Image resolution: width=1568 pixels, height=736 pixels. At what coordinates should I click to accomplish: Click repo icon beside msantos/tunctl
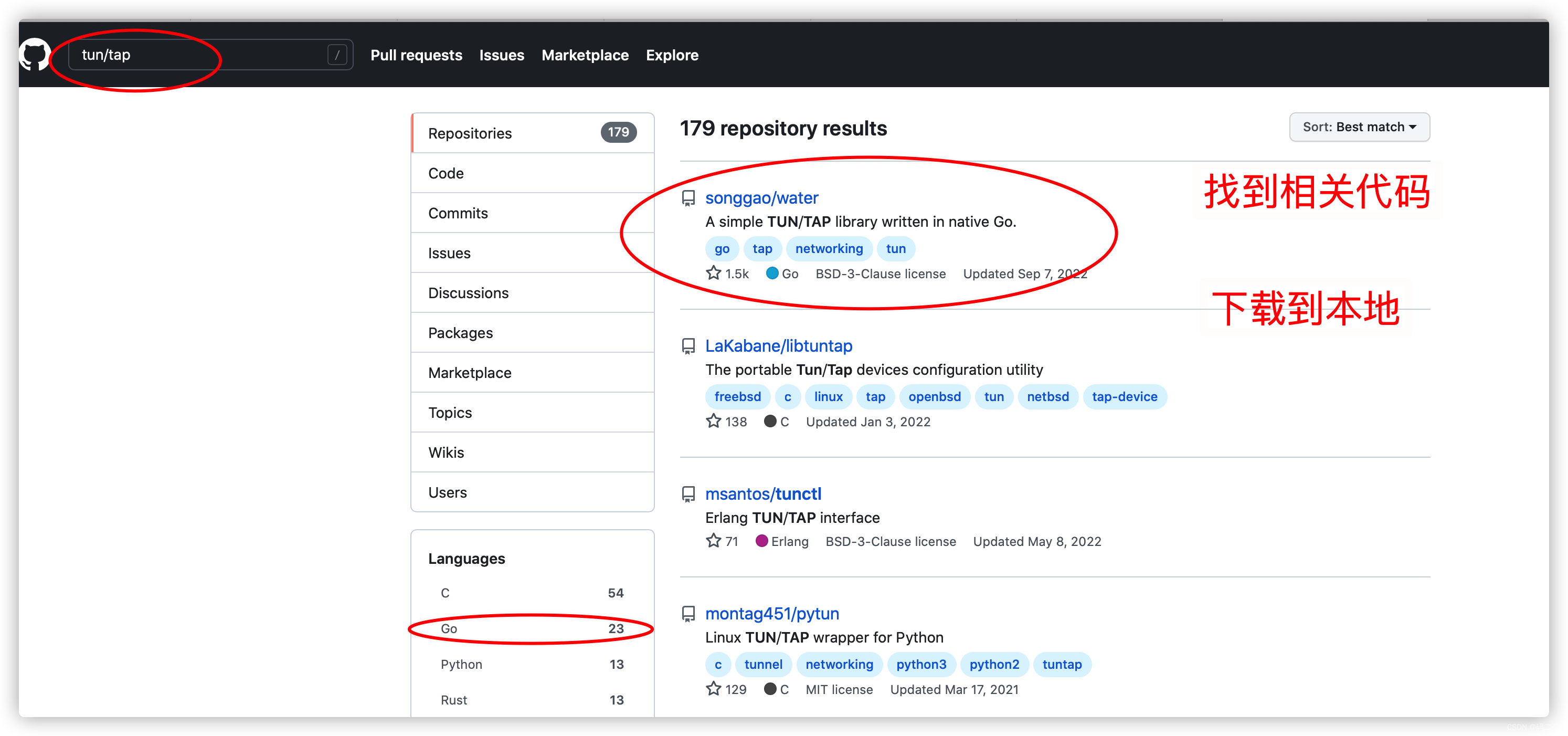(688, 495)
